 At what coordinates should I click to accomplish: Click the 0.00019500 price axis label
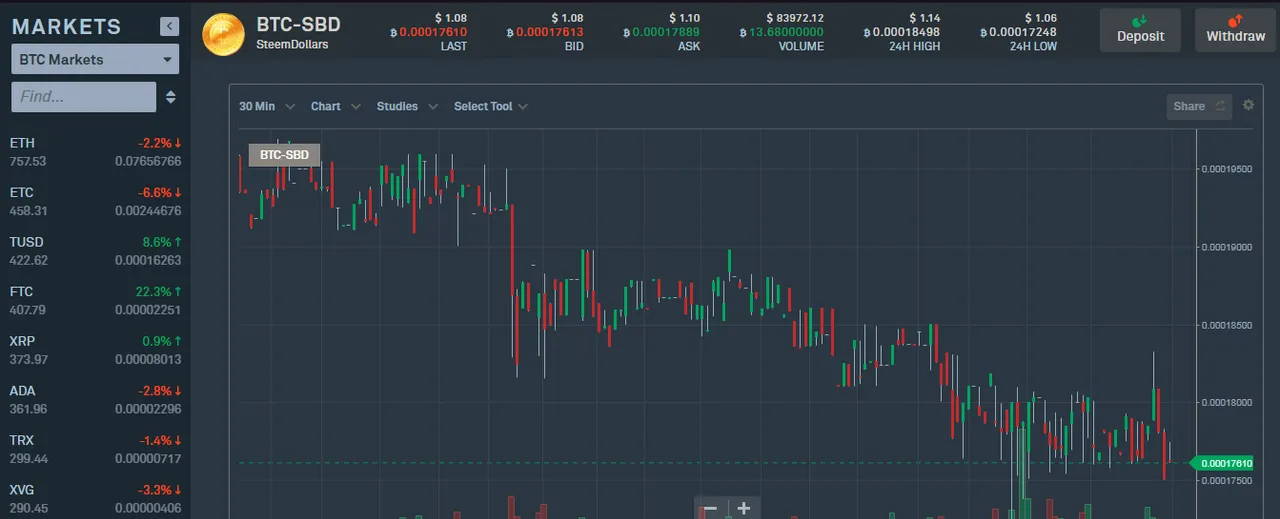(1227, 169)
